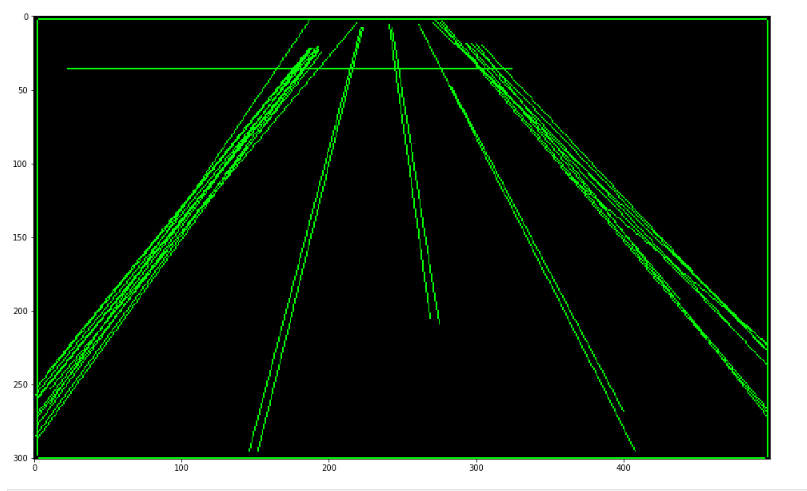The image size is (807, 491).
Task: Click the x-axis tick label 300
Action: pyautogui.click(x=476, y=468)
